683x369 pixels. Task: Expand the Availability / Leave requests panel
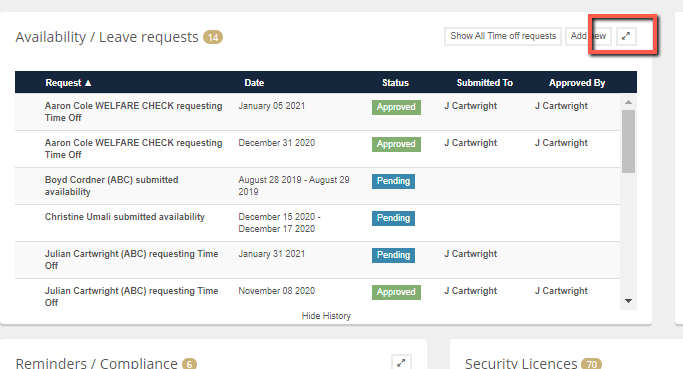[626, 36]
